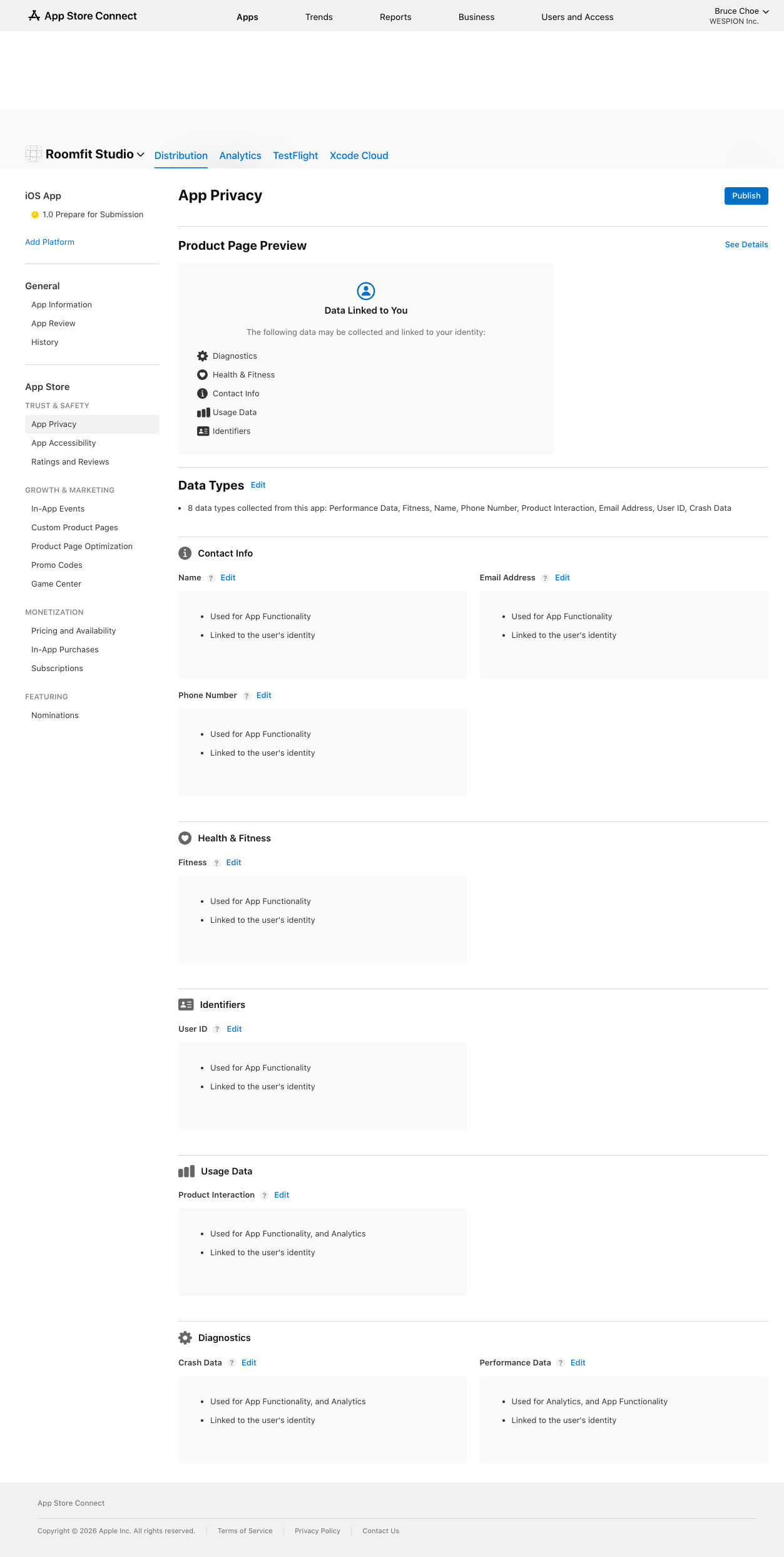784x1557 pixels.
Task: Click the question mark beside Crash Data
Action: 232,1363
